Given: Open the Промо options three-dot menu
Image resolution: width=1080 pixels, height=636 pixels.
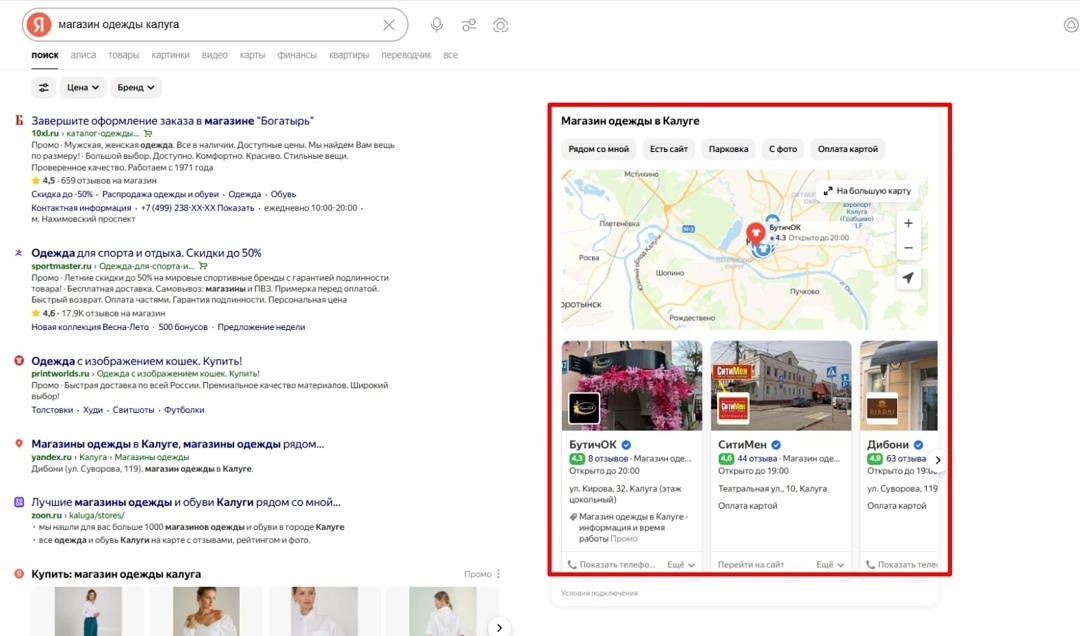Looking at the screenshot, I should click(499, 574).
